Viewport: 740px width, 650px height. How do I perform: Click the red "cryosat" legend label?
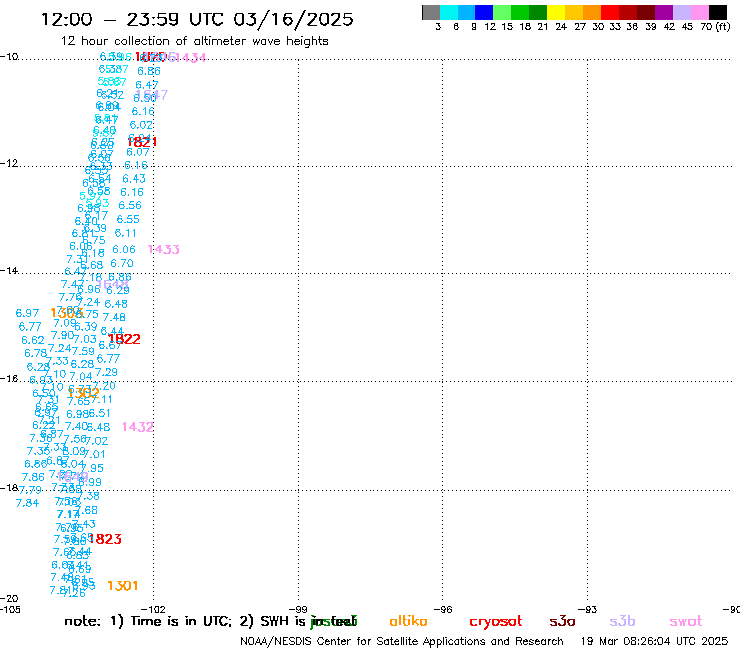[496, 621]
